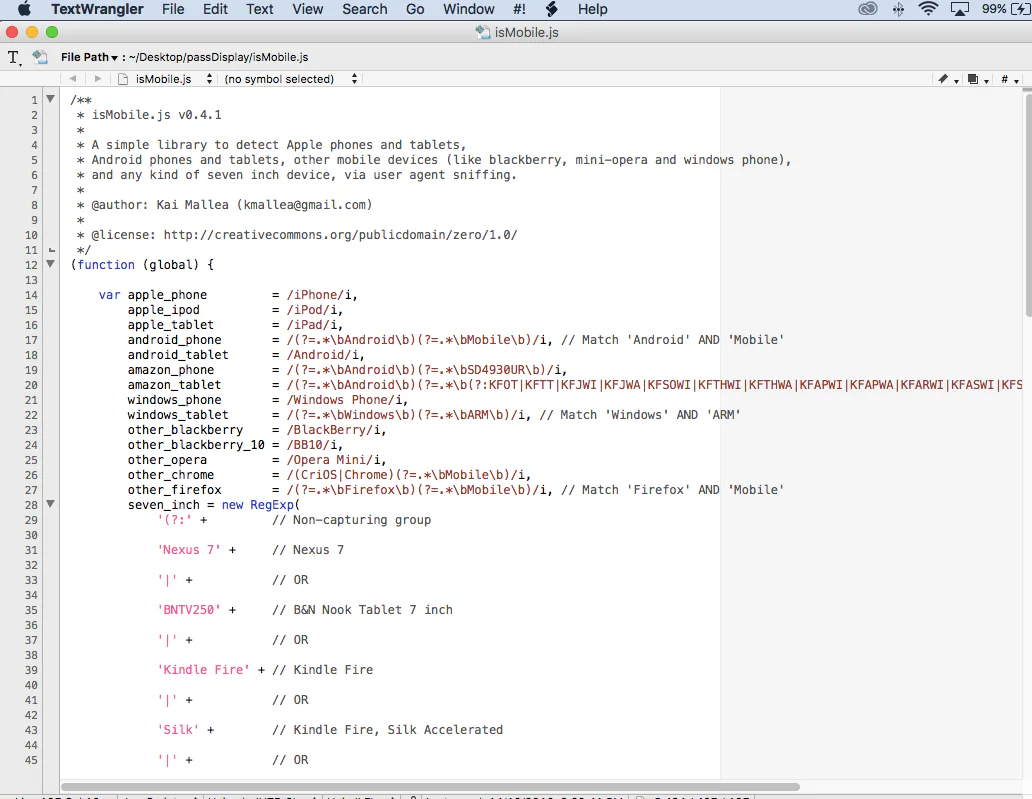Open the #! run script menu
Screen dimensions: 1032x799
tap(519, 9)
